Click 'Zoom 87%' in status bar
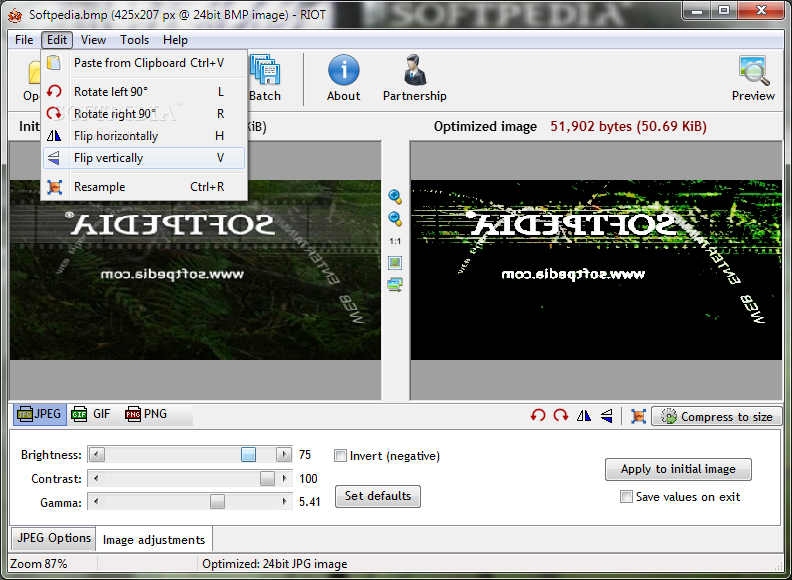 tap(38, 564)
